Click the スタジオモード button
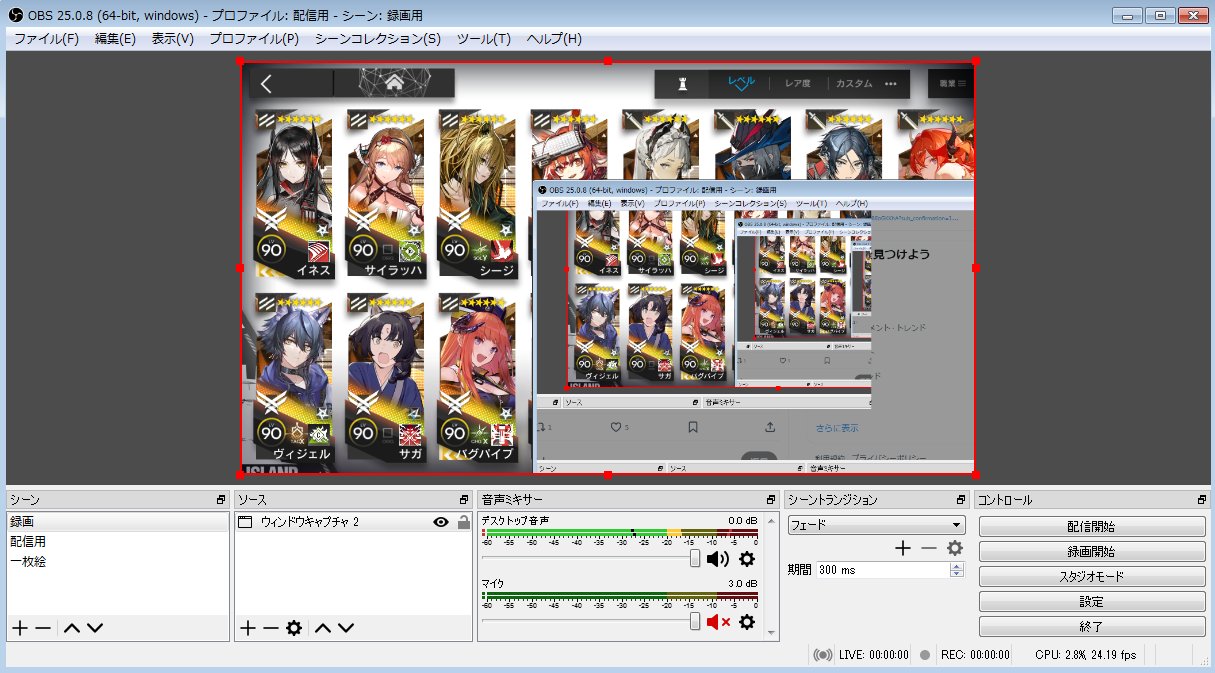Screen dimensions: 1215x673 [1092, 577]
